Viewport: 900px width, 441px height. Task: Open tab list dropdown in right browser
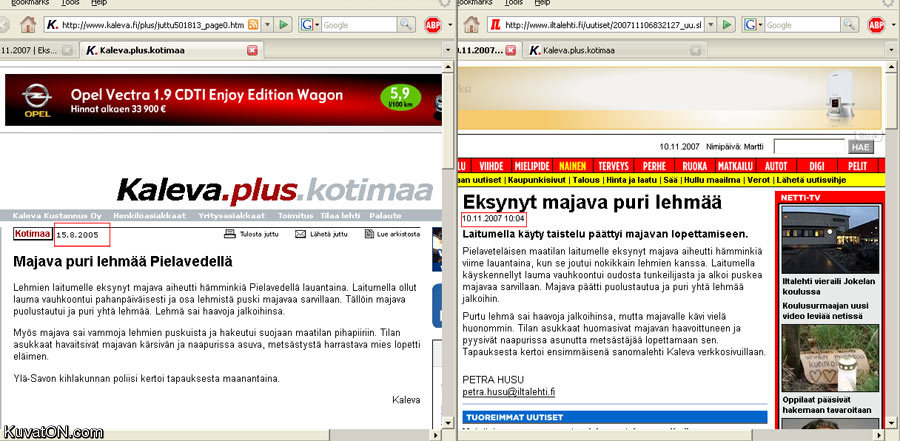tap(891, 51)
